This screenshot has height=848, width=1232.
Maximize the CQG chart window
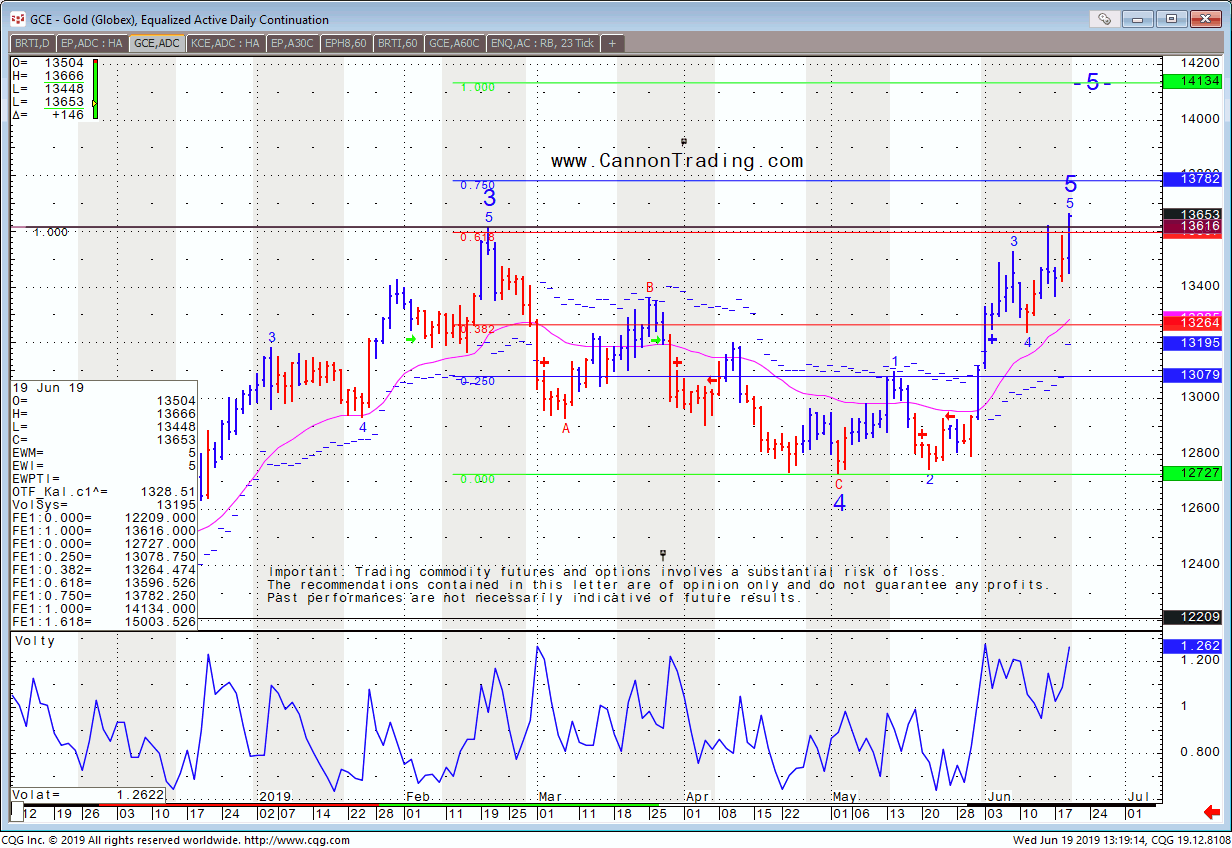[1172, 18]
